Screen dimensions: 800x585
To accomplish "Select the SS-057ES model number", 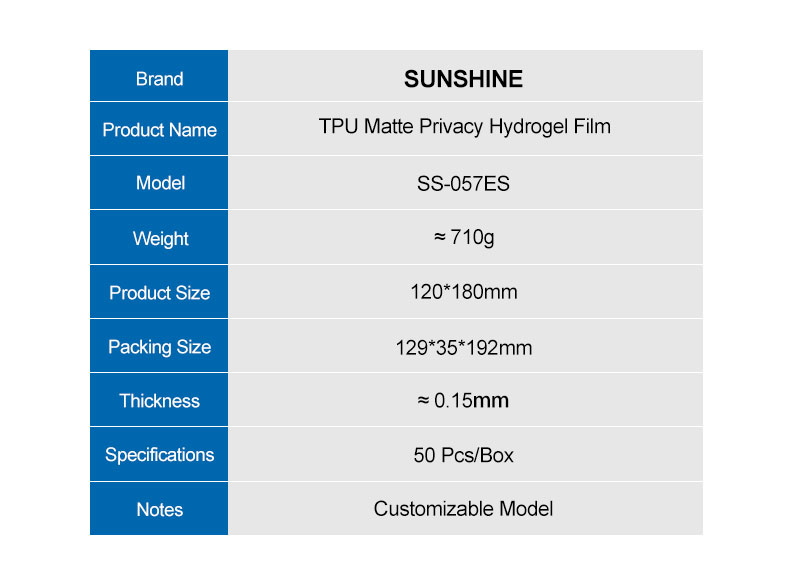I will 463,184.
